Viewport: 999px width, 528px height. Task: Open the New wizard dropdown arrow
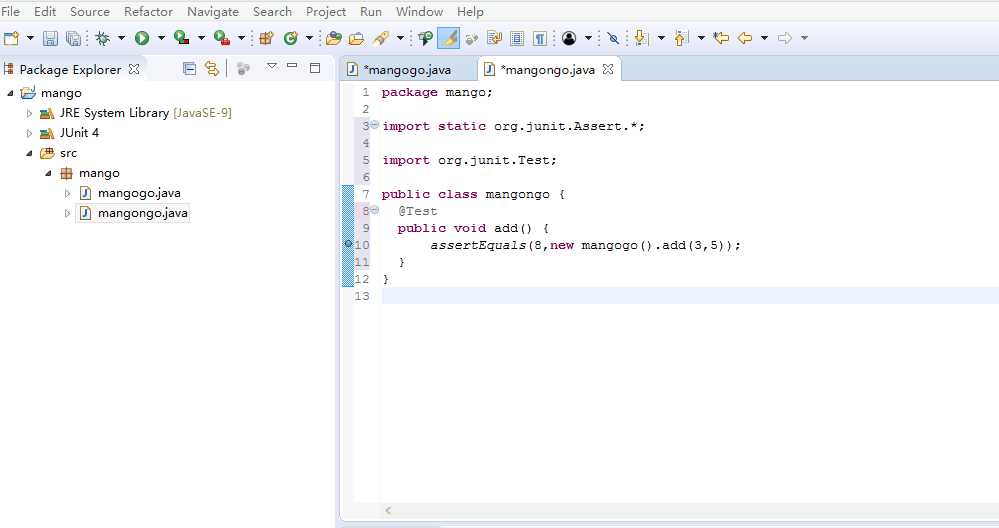(x=30, y=38)
